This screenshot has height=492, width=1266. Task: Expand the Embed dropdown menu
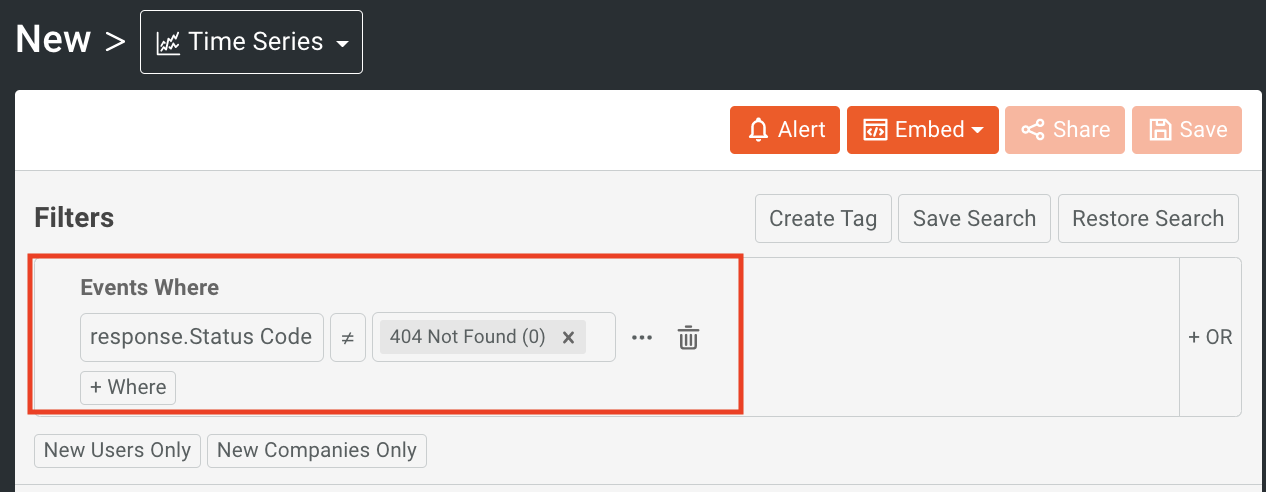point(980,130)
